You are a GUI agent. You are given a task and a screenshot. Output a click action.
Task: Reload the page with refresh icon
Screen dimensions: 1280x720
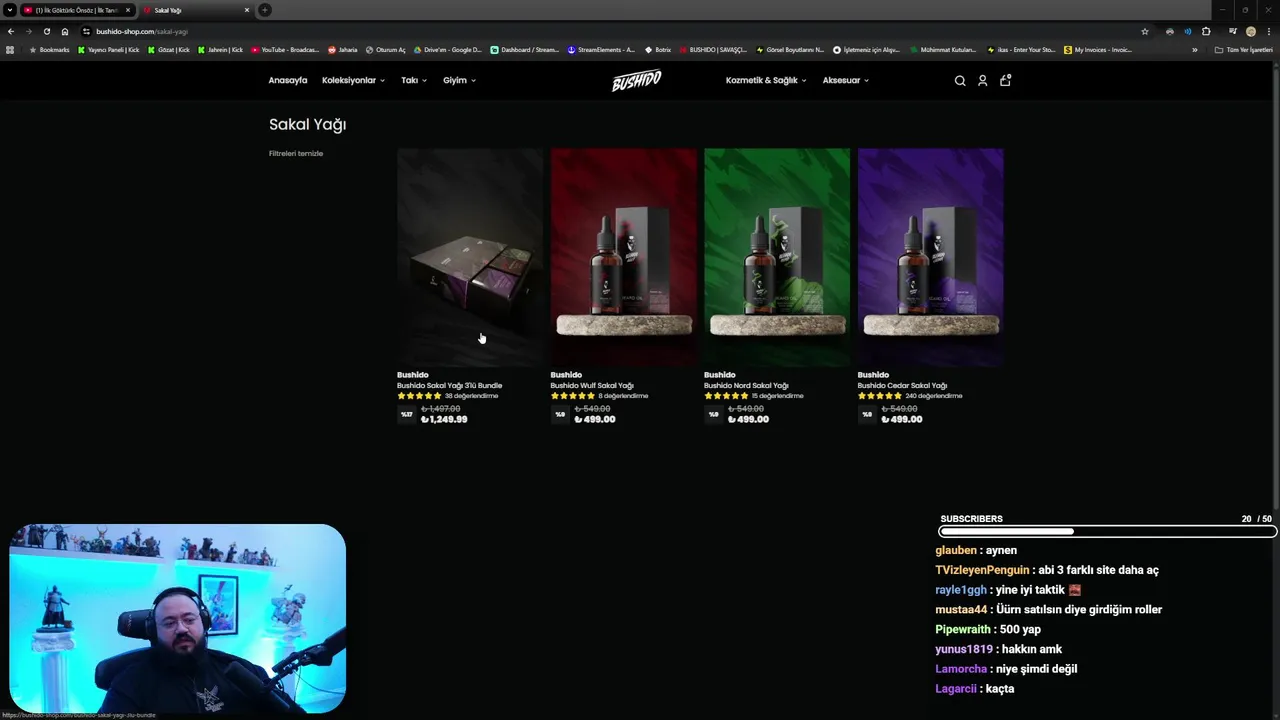pos(46,31)
